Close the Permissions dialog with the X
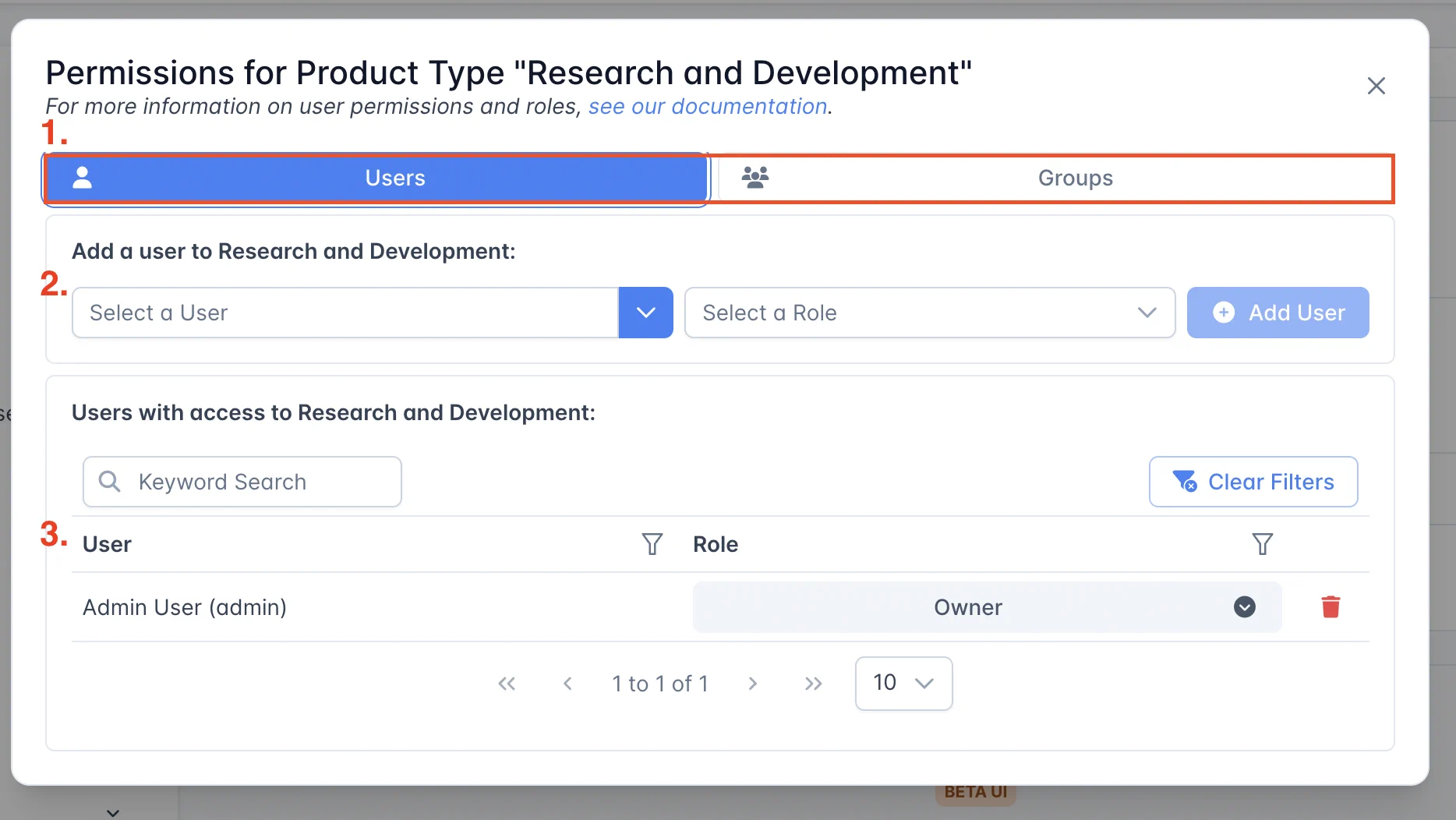The height and width of the screenshot is (820, 1456). (x=1376, y=86)
